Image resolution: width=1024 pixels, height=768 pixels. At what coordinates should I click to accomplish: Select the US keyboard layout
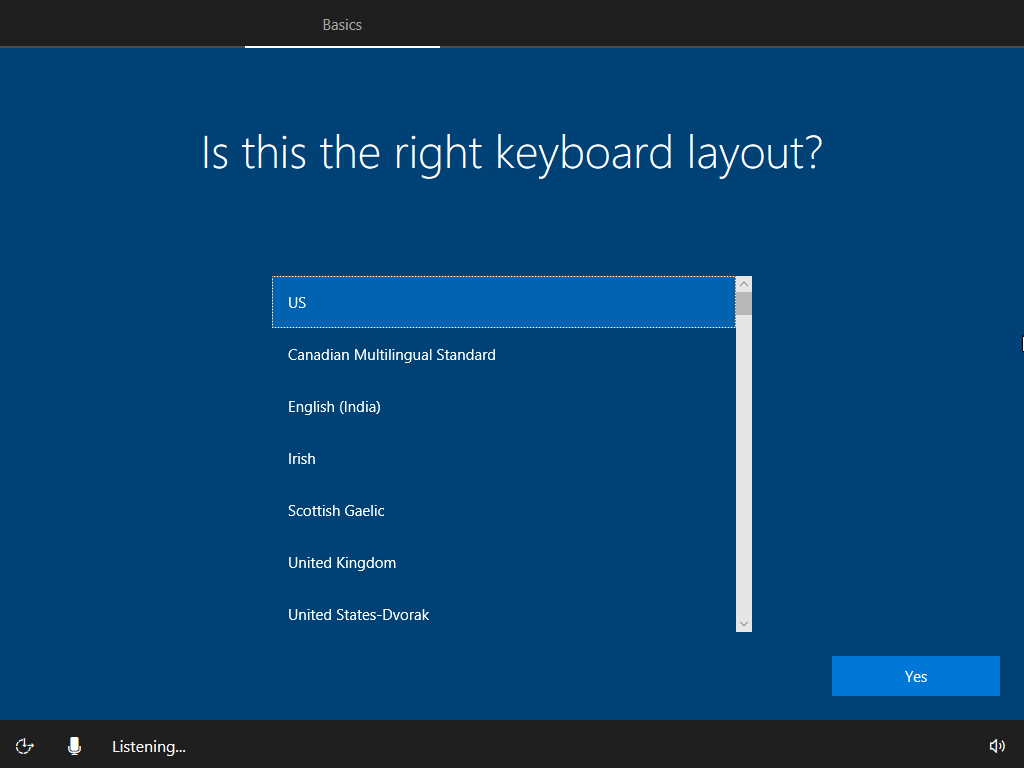504,302
